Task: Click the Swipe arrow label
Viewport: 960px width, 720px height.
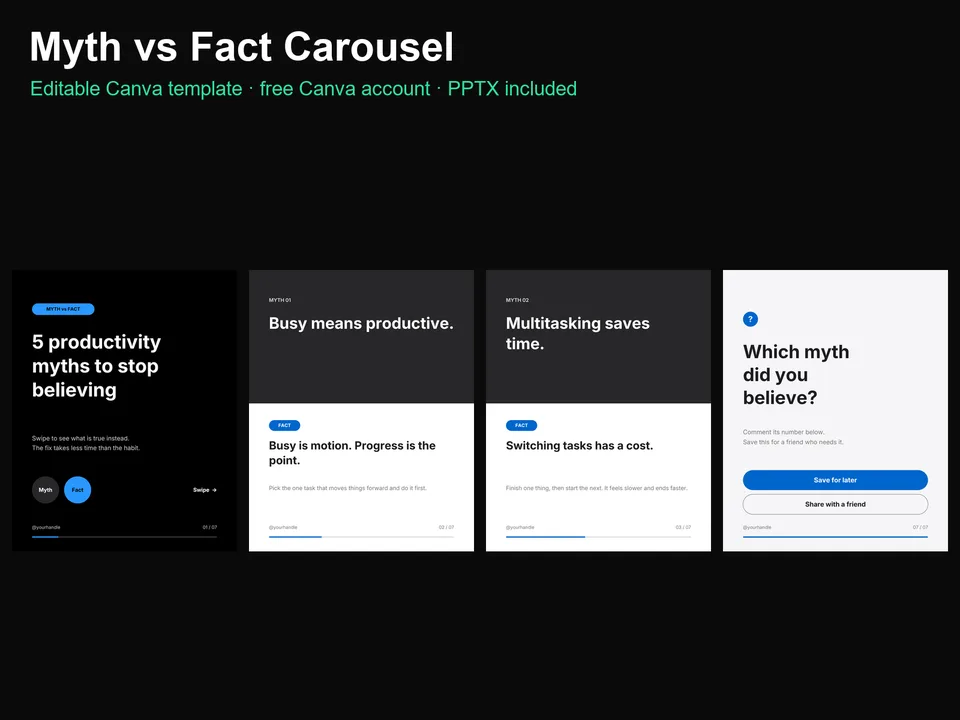Action: tap(204, 490)
